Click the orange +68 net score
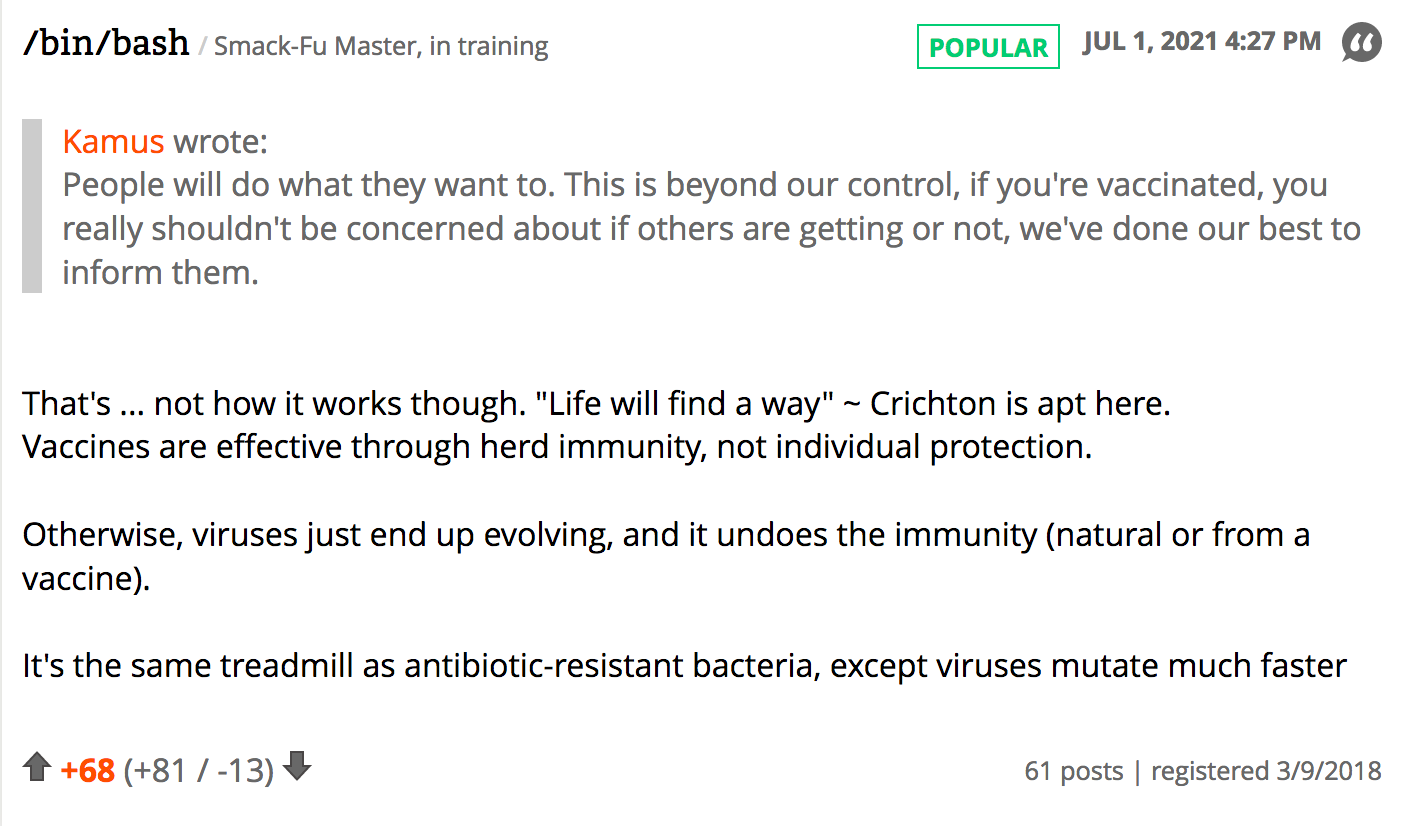Image resolution: width=1402 pixels, height=826 pixels. (x=88, y=770)
